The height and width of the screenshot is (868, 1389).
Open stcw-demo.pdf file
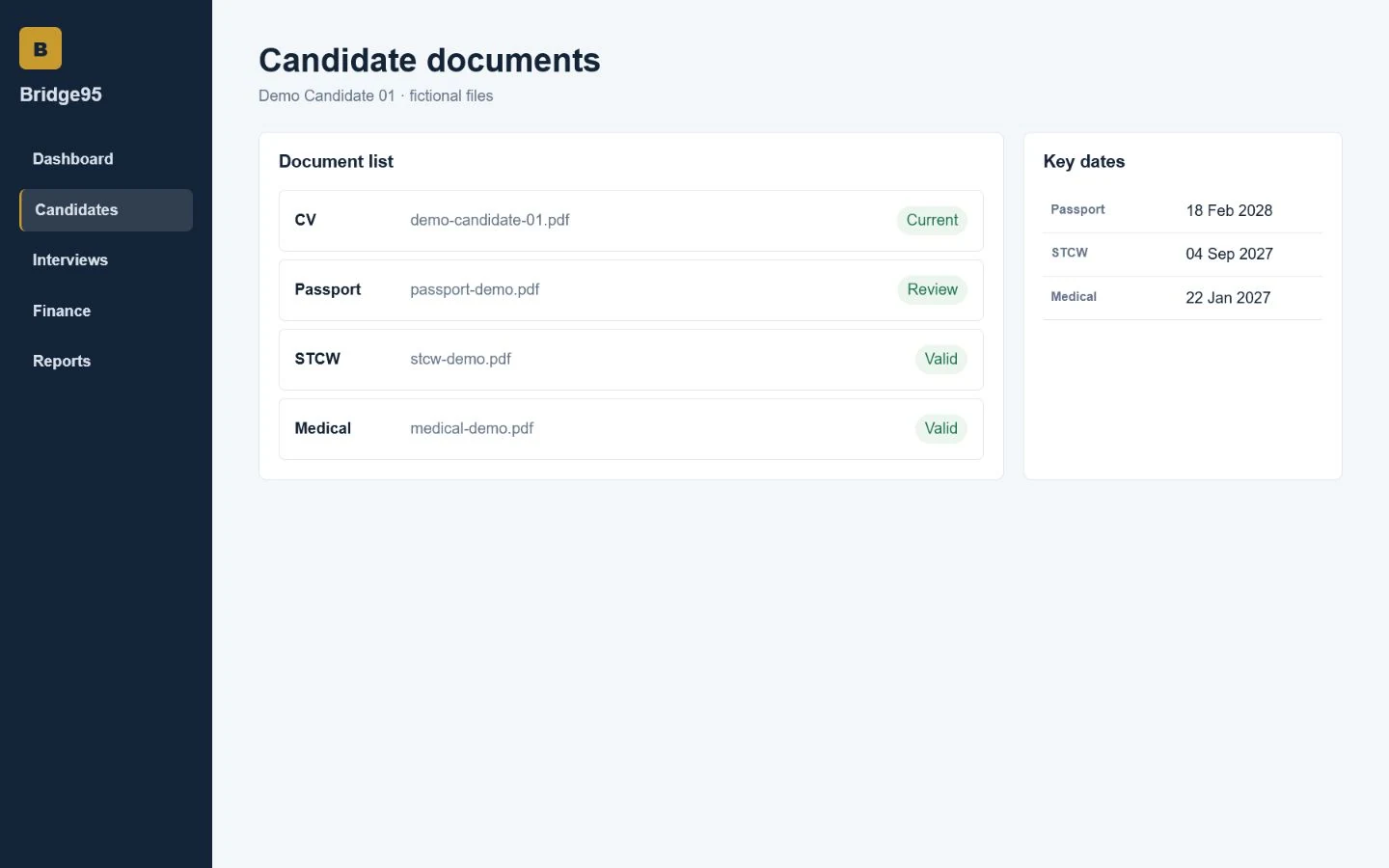[x=460, y=359]
